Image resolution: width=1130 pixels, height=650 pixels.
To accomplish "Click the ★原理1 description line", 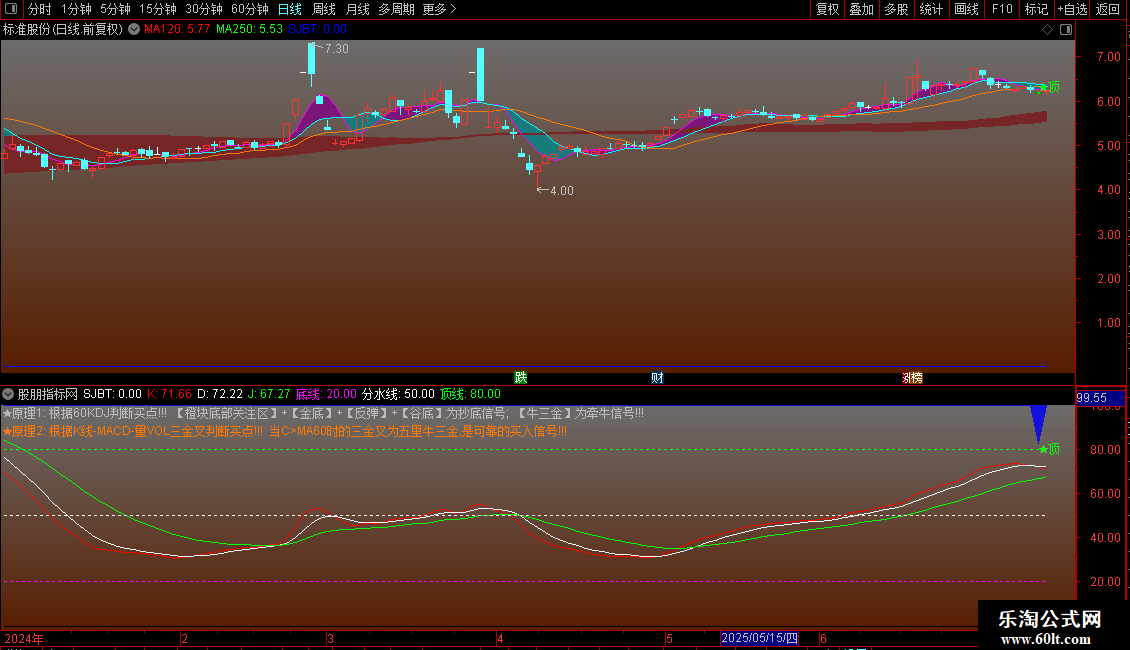I will 324,414.
